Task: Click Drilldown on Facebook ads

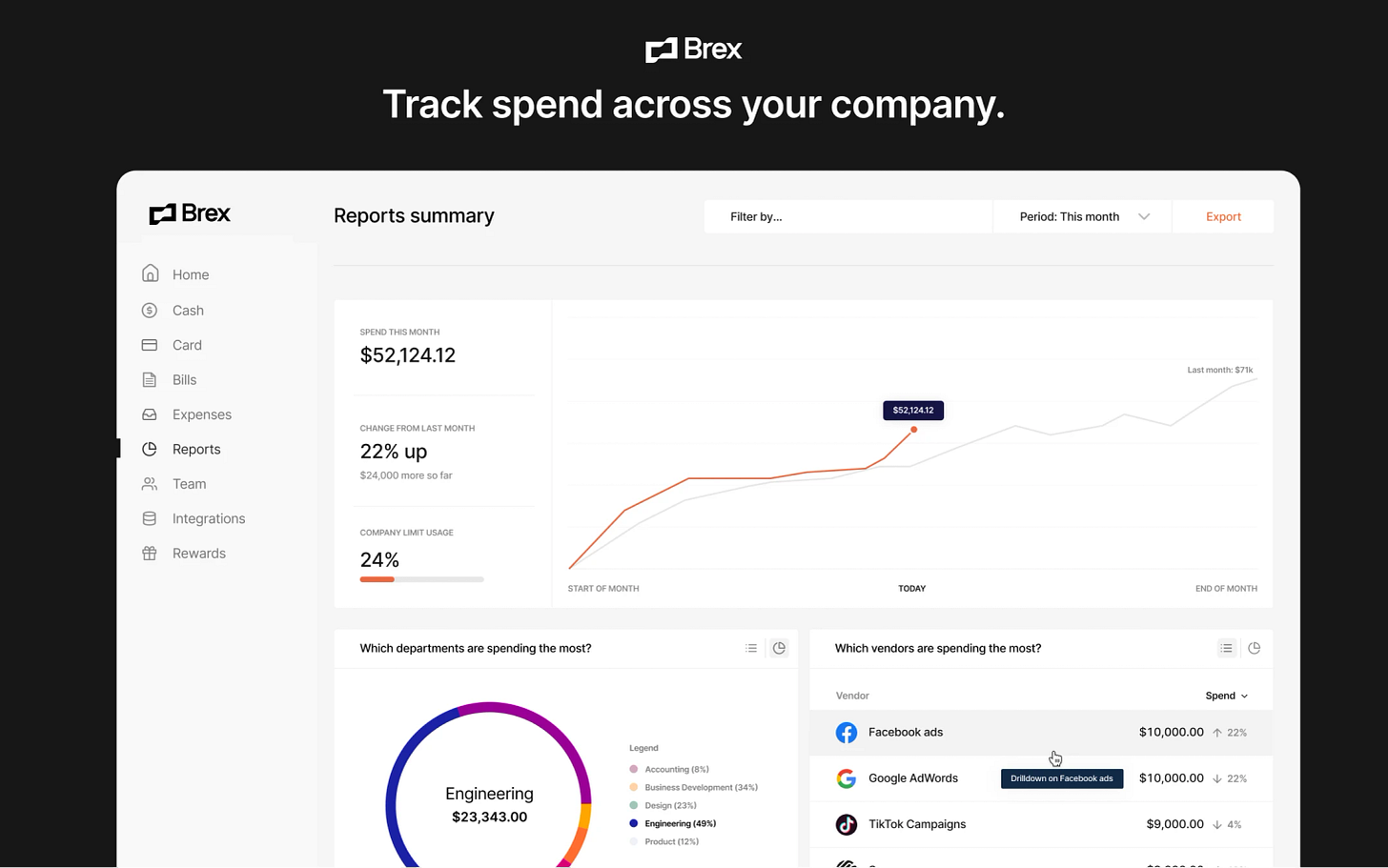Action: click(x=1061, y=778)
